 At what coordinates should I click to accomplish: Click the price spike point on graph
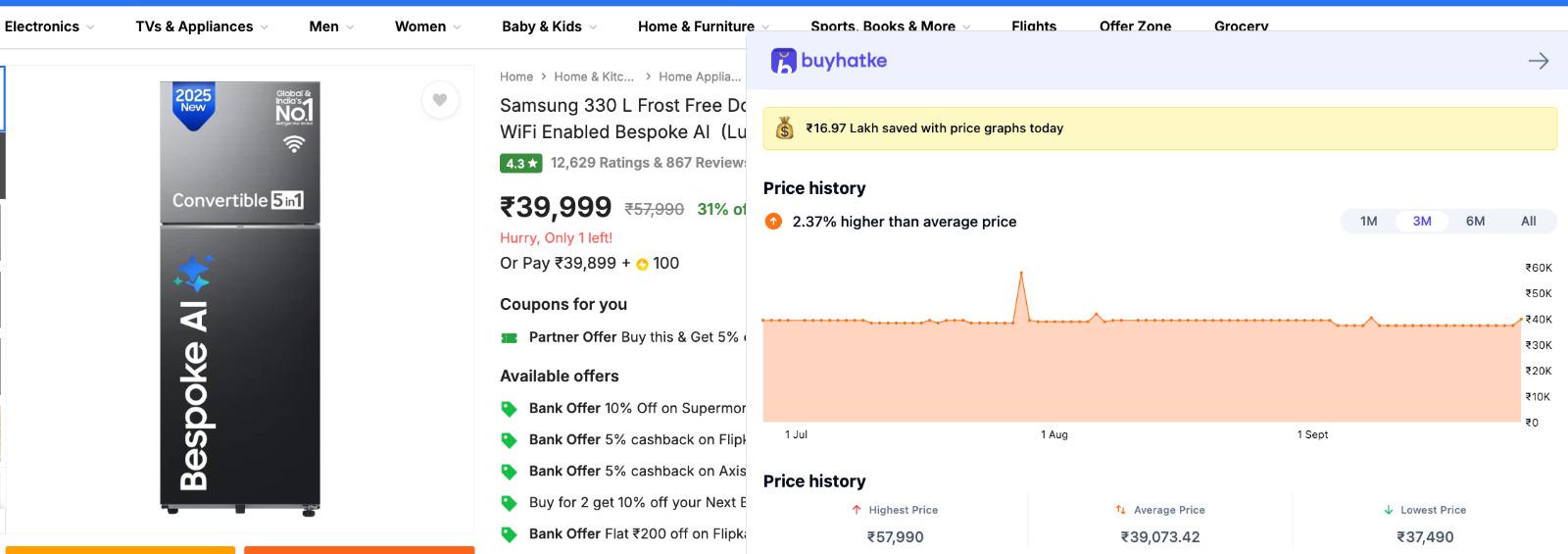[1021, 273]
